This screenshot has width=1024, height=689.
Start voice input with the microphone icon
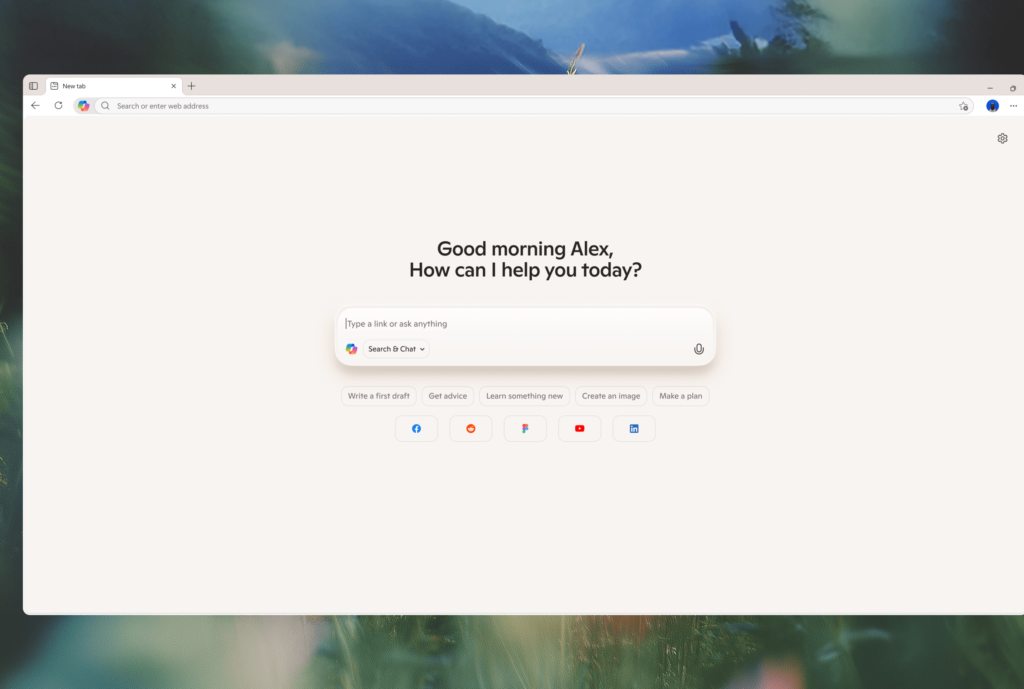point(699,349)
